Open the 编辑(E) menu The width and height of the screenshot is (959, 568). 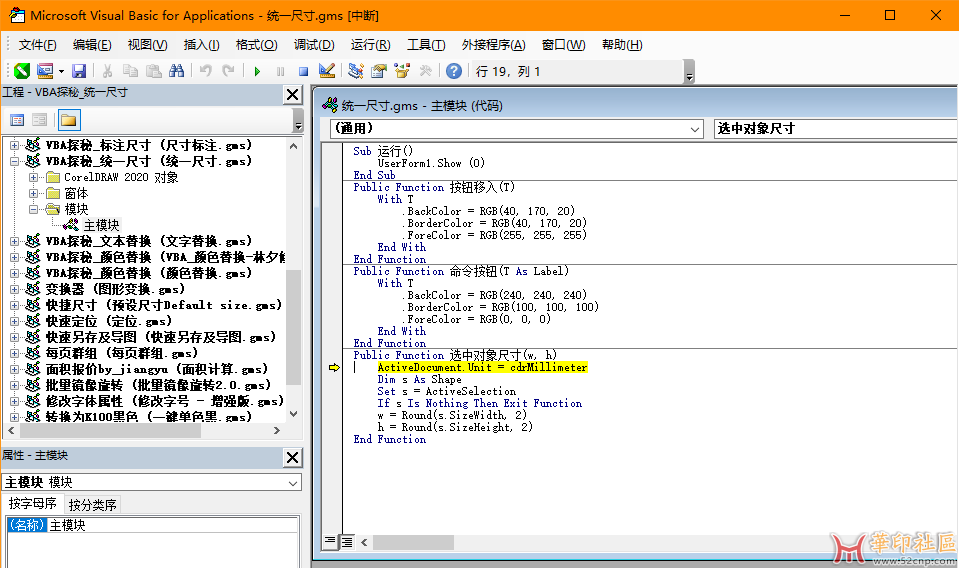click(x=92, y=45)
